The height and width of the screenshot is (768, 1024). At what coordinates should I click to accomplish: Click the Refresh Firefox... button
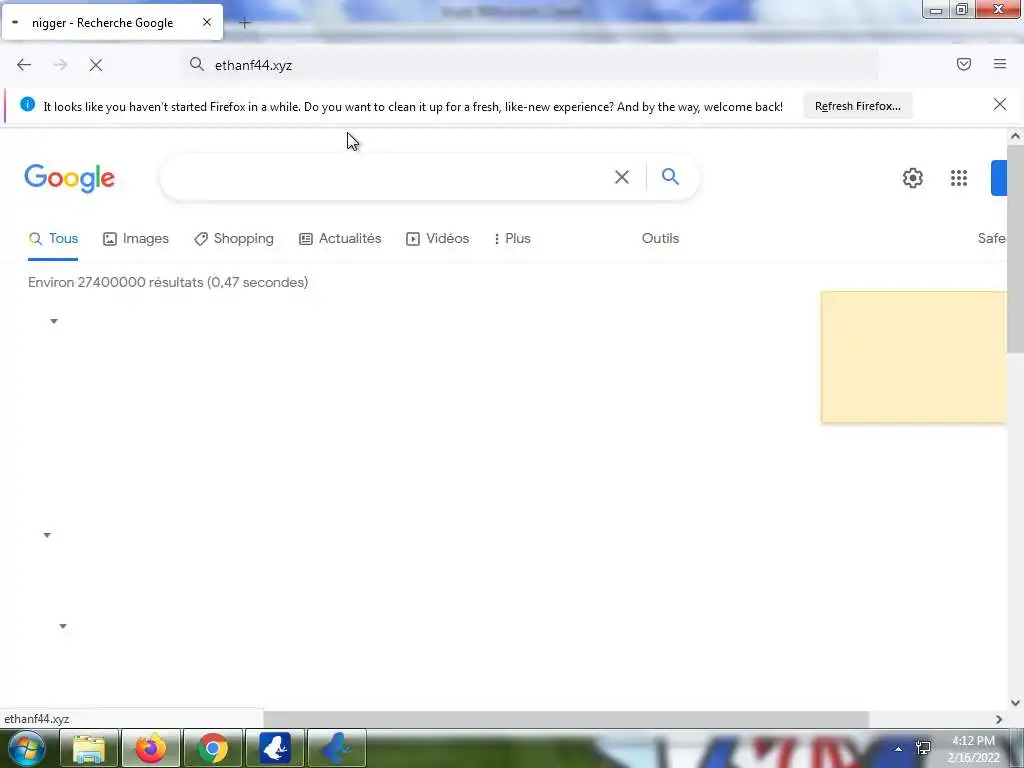click(857, 106)
